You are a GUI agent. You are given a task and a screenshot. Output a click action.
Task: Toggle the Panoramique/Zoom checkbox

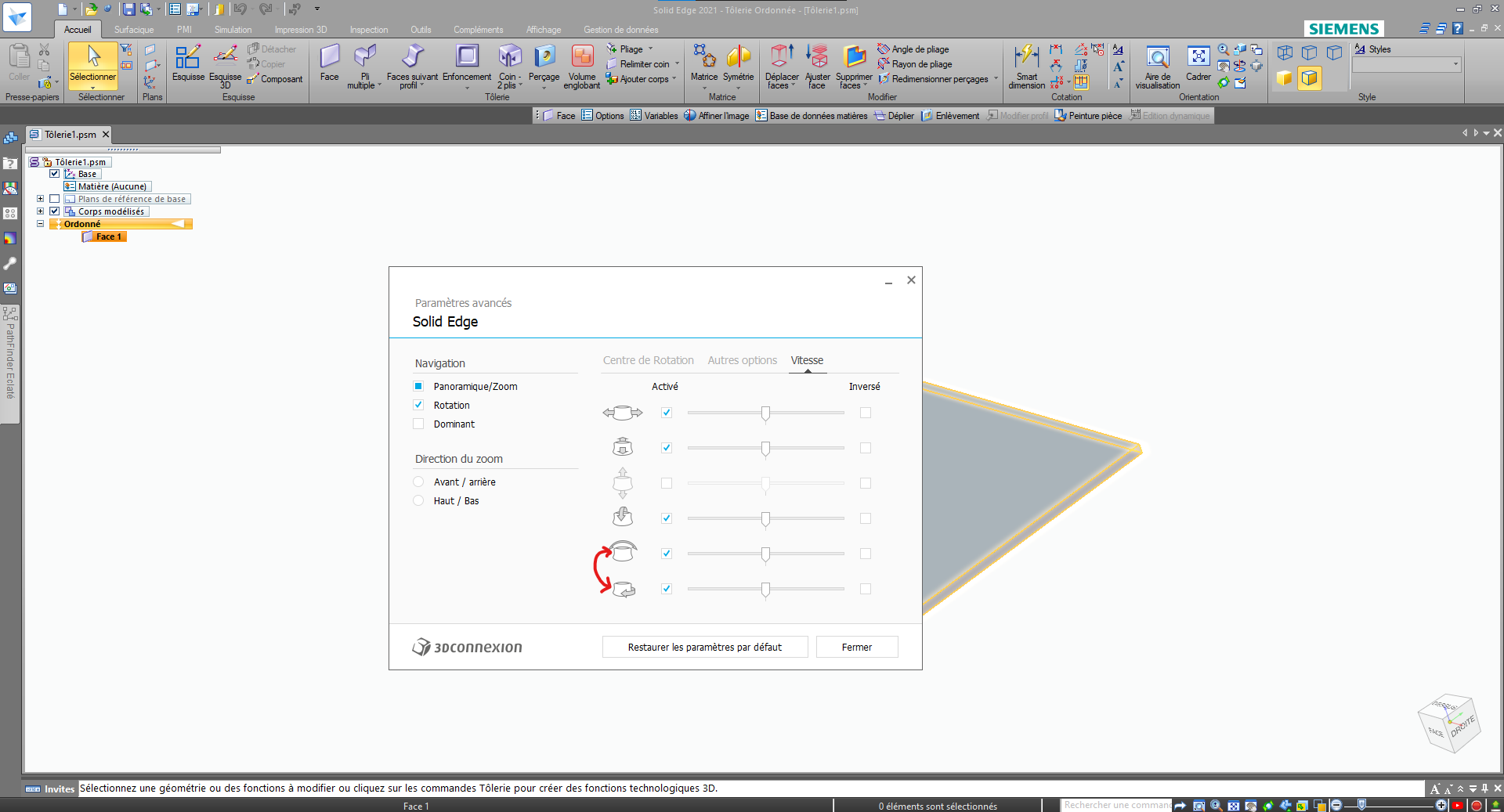[x=418, y=386]
